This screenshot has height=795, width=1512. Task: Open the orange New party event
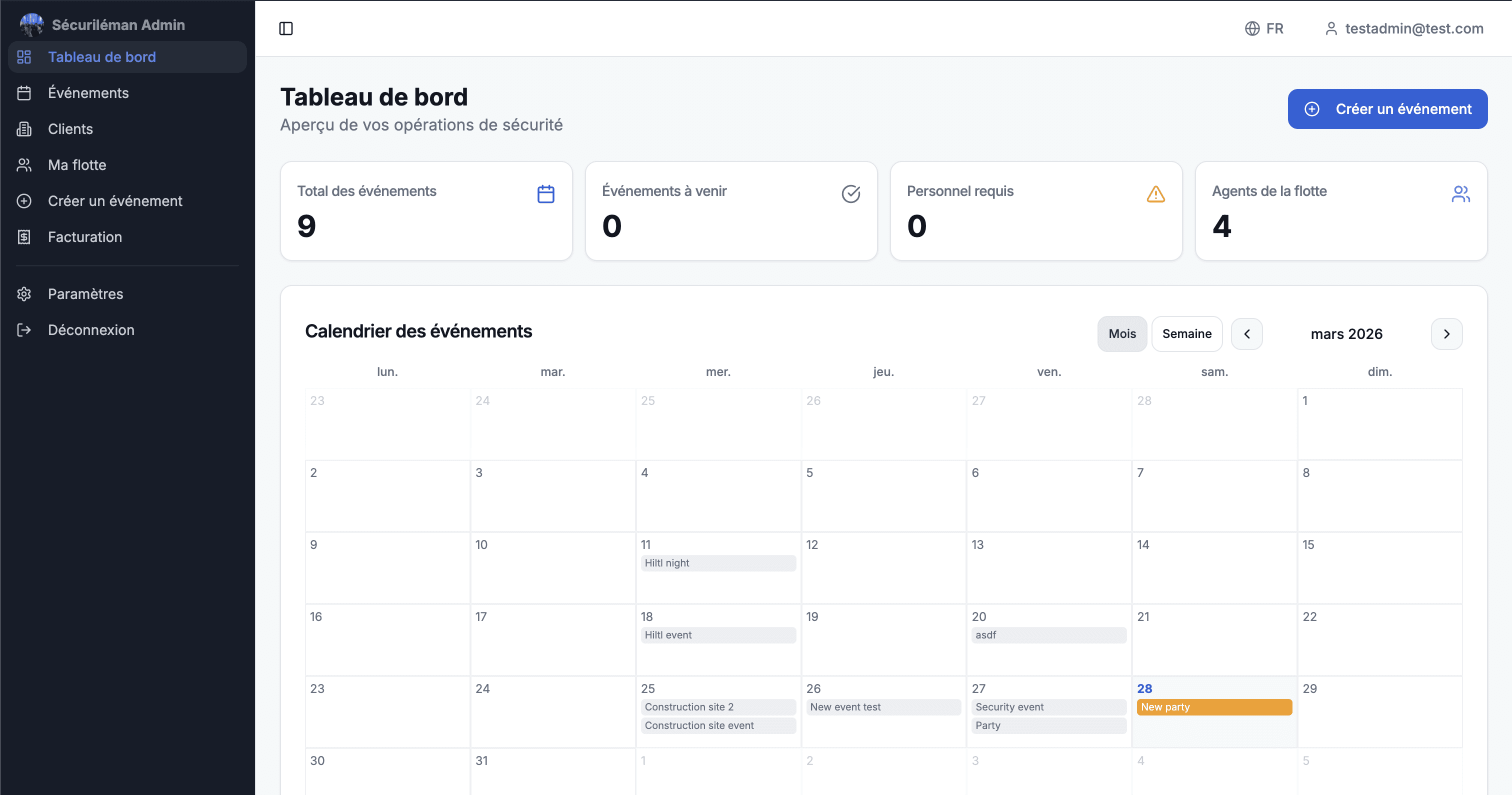[1214, 707]
